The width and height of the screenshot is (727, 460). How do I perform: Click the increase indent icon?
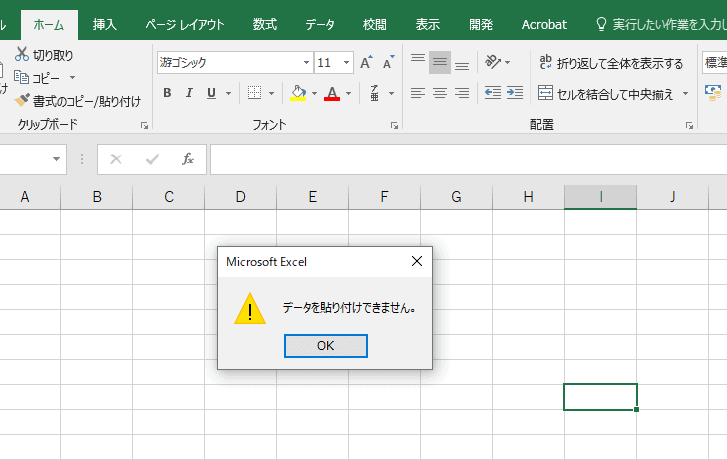[515, 93]
